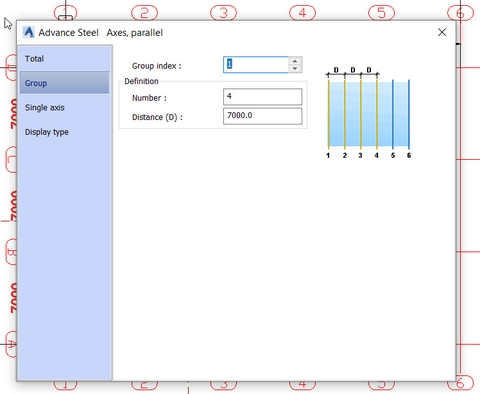
Task: Click grid bubble 4 at the top
Action: click(x=302, y=13)
